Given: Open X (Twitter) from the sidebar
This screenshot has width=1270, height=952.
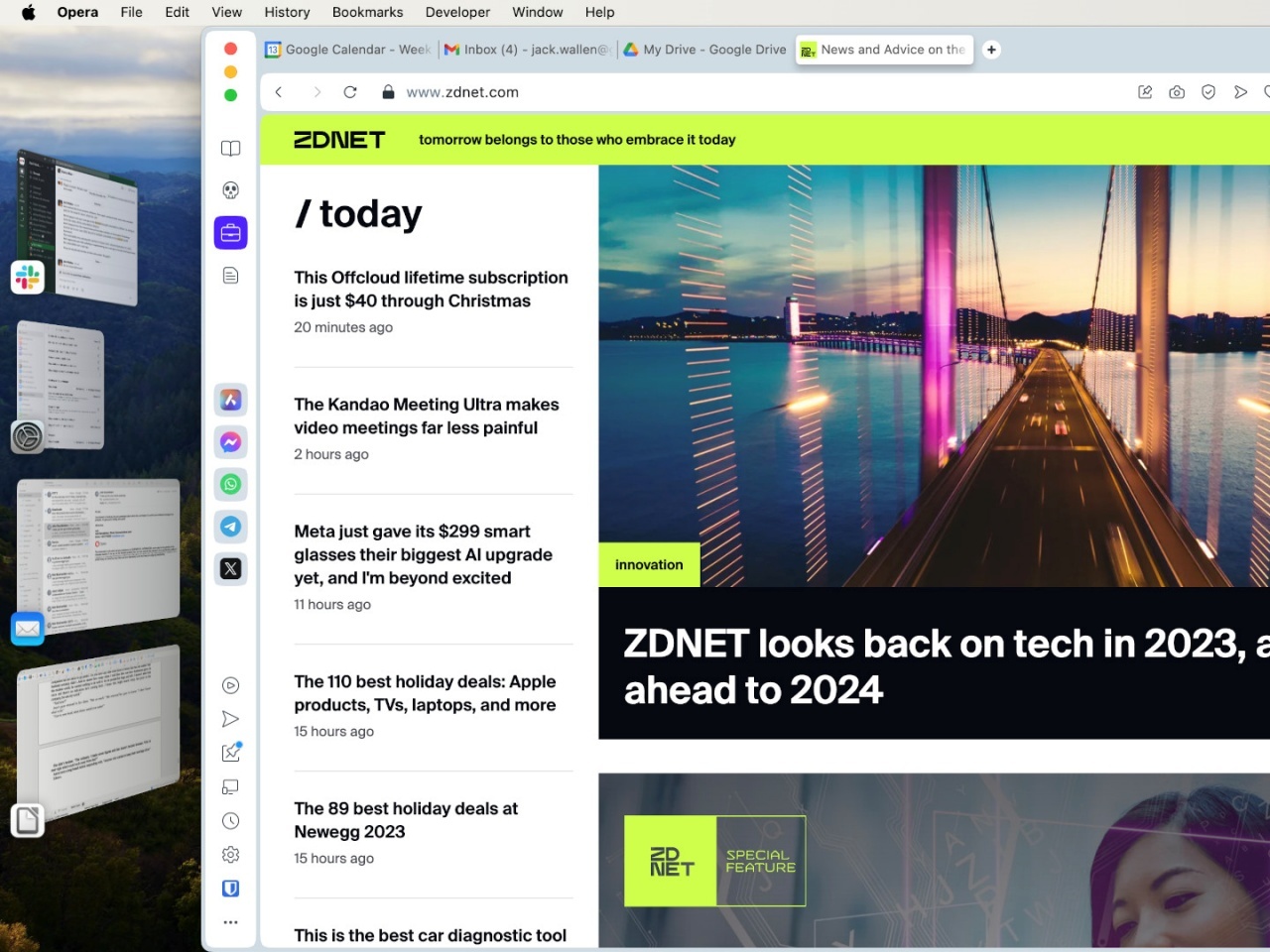Looking at the screenshot, I should point(230,568).
